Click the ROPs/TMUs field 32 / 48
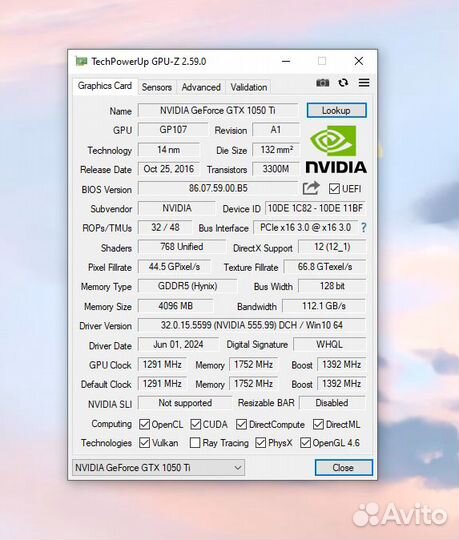Image resolution: width=459 pixels, height=540 pixels. (x=165, y=228)
